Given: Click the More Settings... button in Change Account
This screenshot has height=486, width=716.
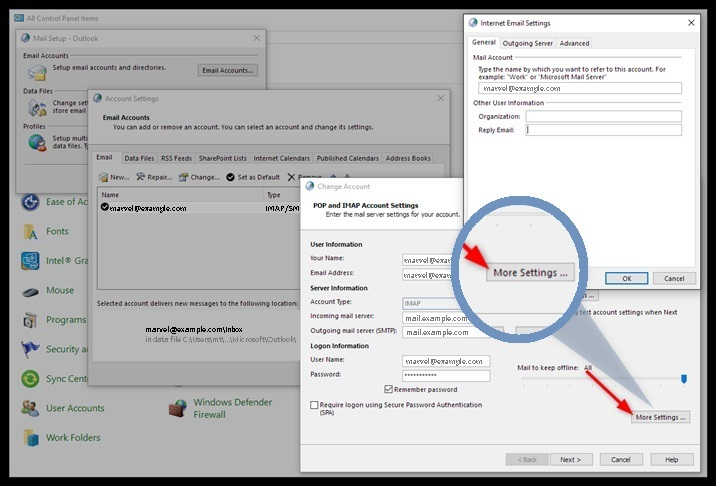Looking at the screenshot, I should [x=660, y=417].
